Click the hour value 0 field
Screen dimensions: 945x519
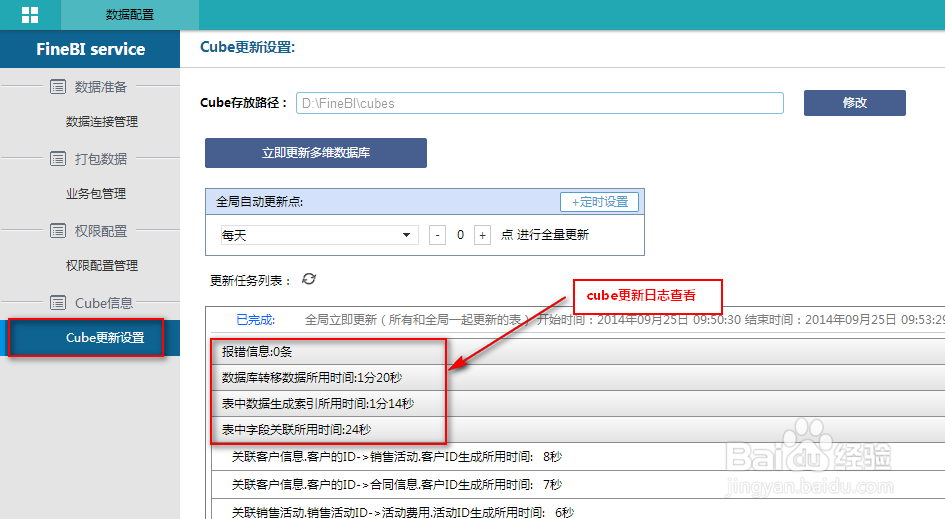pyautogui.click(x=460, y=235)
